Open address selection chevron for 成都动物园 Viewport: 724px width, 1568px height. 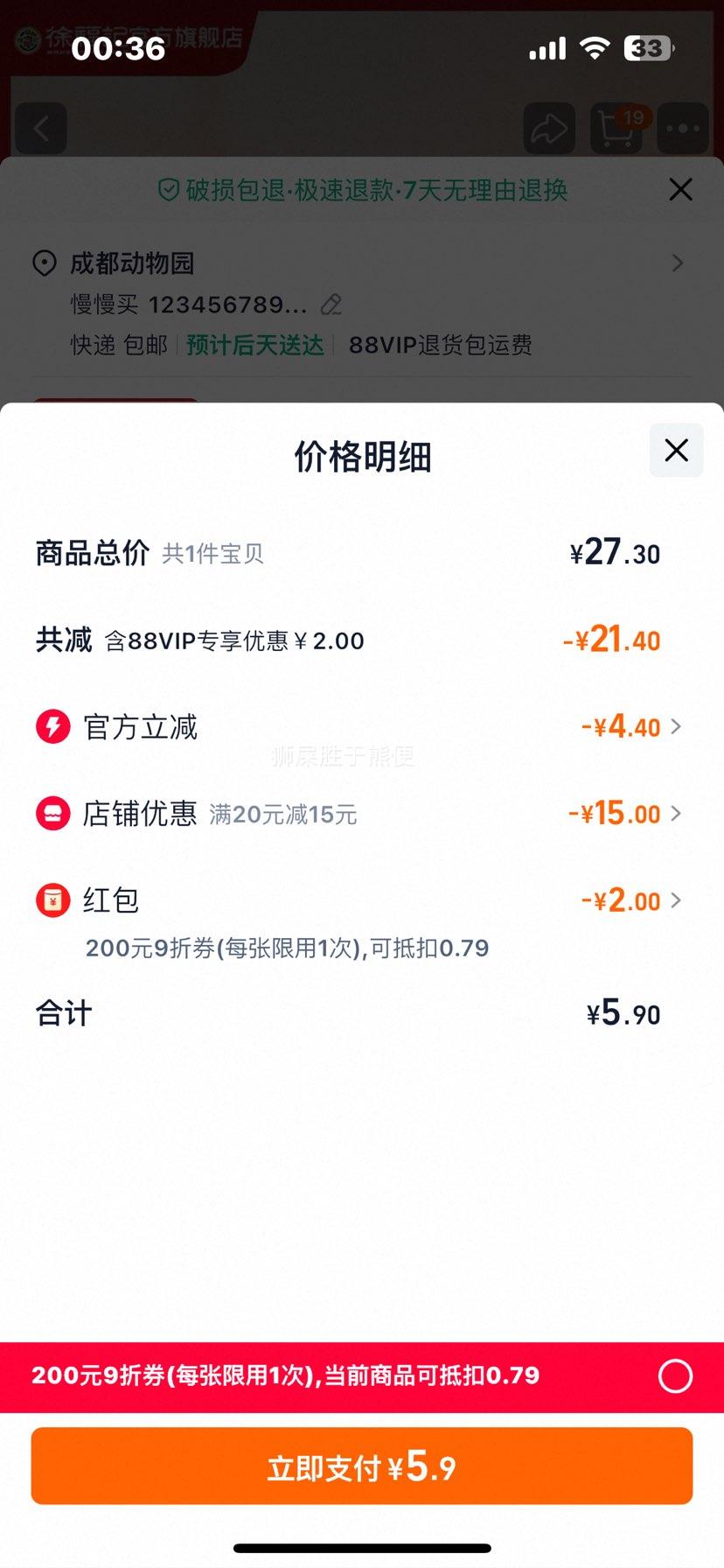tap(678, 262)
